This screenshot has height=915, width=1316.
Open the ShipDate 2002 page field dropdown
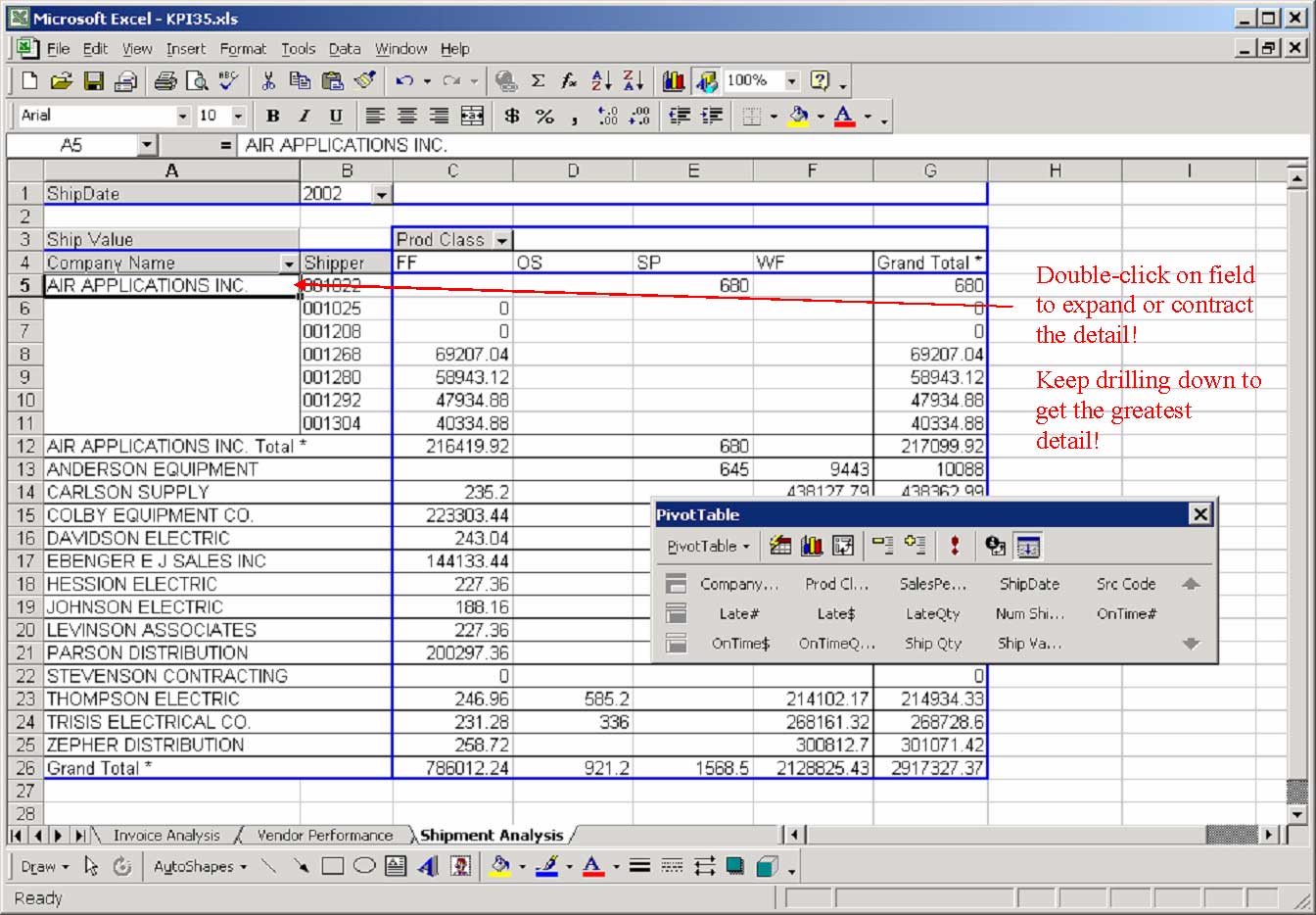[x=382, y=194]
